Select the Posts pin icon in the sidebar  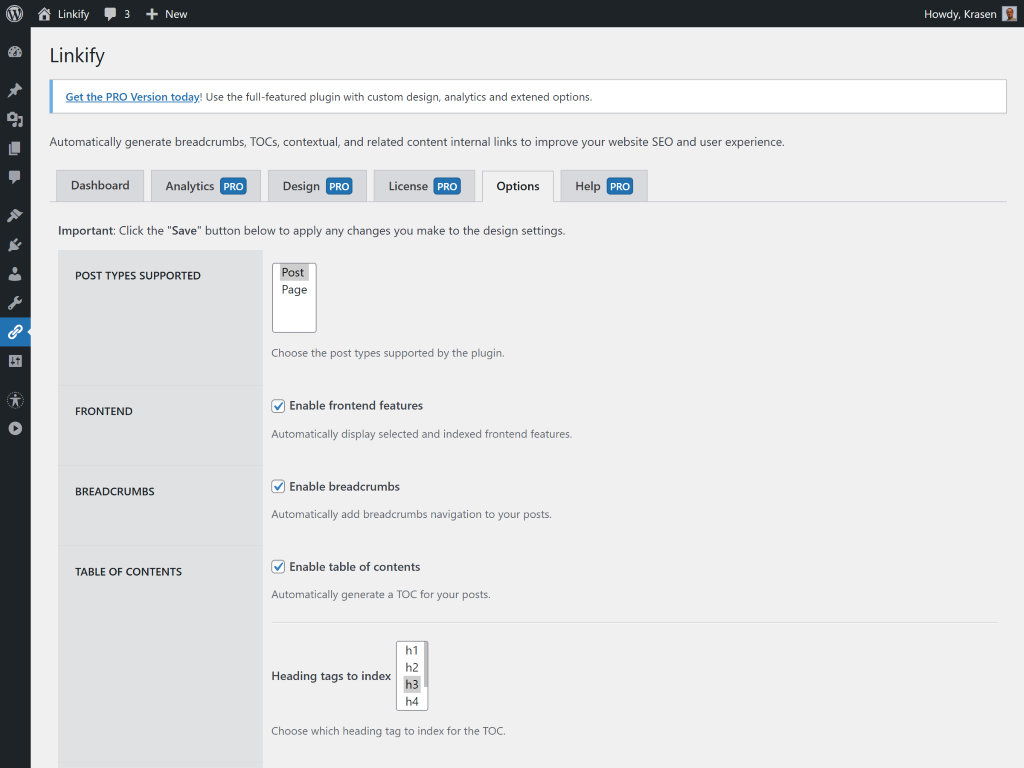coord(15,89)
